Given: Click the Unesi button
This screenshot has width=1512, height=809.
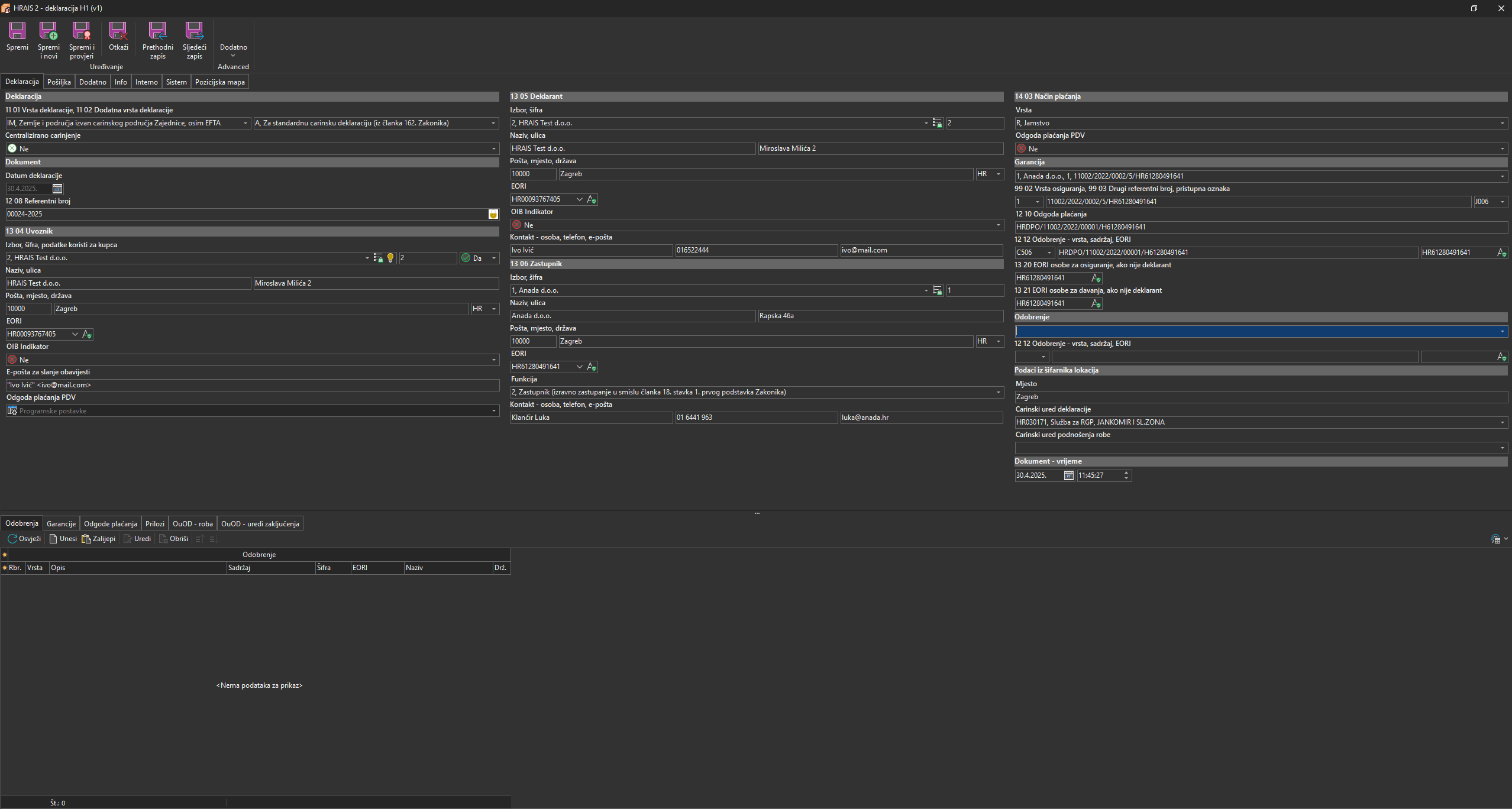Looking at the screenshot, I should (x=63, y=539).
